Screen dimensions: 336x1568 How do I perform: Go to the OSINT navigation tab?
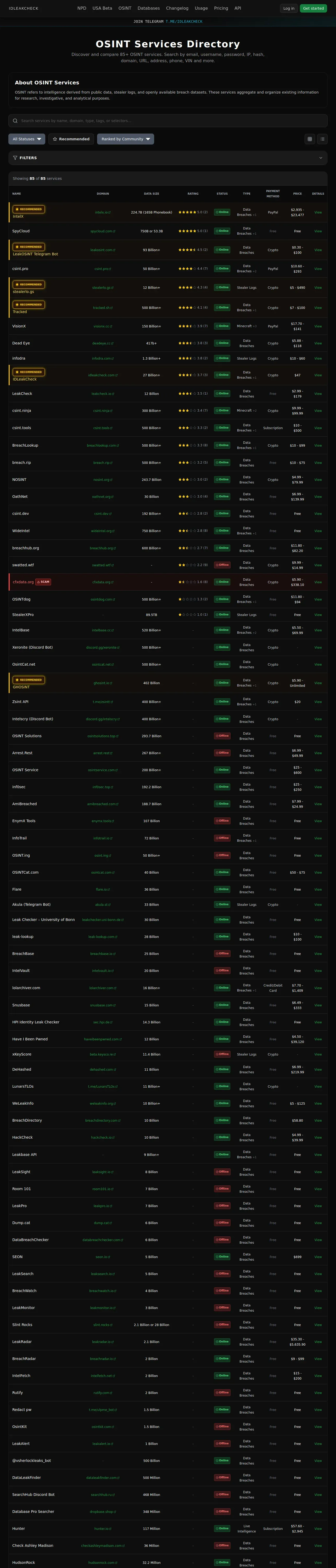125,9
